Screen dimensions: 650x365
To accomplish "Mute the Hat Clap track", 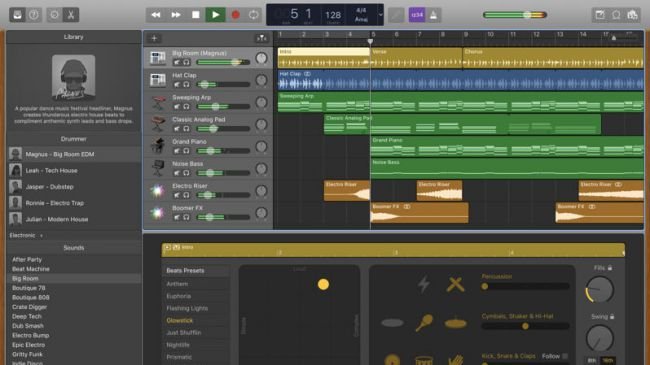I will (x=177, y=84).
